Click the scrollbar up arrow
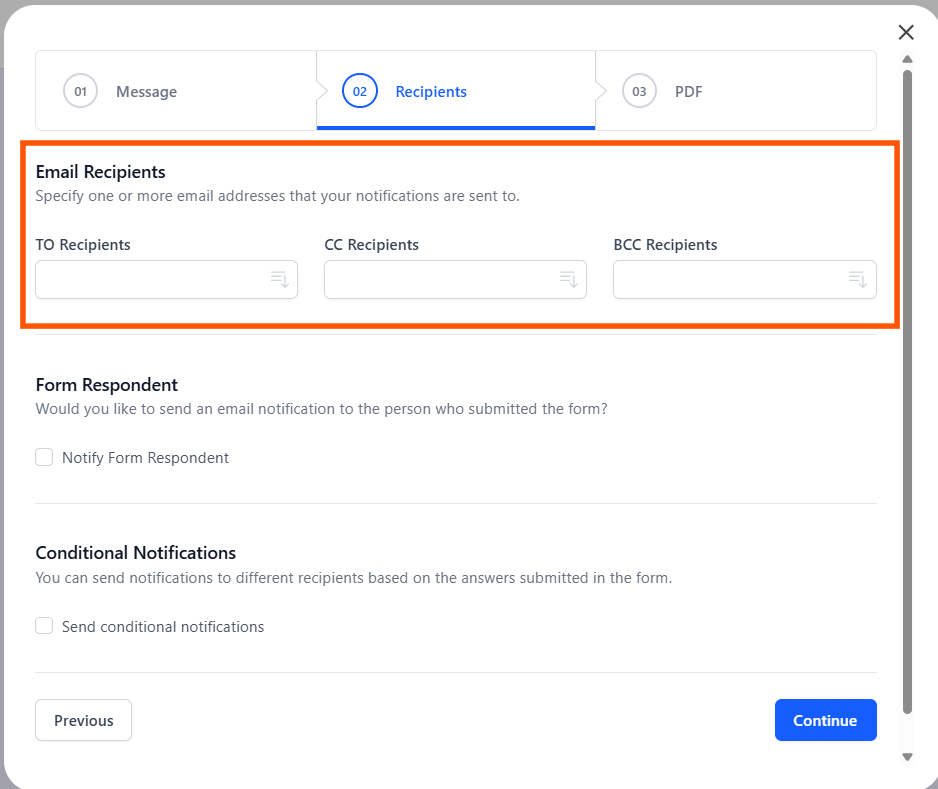The height and width of the screenshot is (789, 938). pyautogui.click(x=907, y=59)
